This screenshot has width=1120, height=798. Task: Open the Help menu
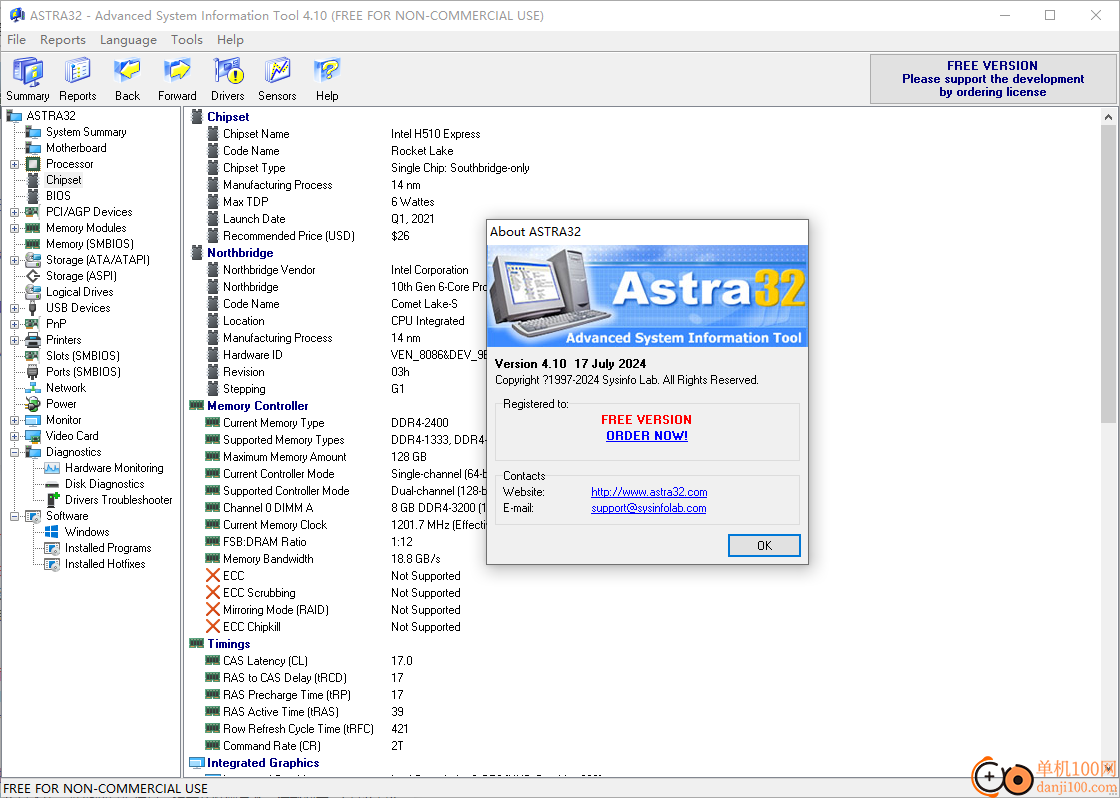pos(230,40)
